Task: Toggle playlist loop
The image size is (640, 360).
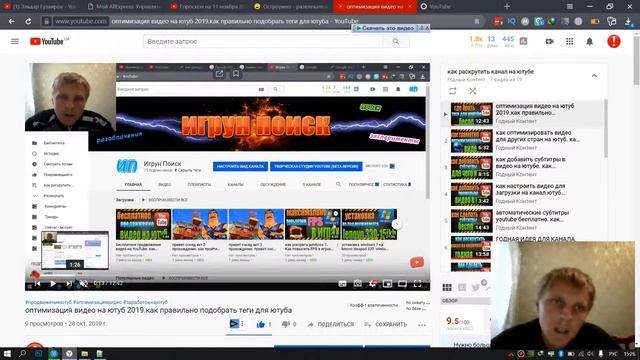Action: click(x=452, y=91)
